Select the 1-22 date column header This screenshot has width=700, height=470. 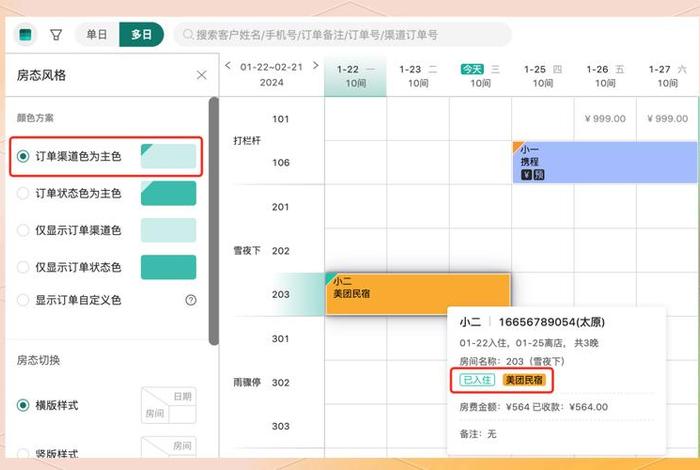click(x=355, y=76)
